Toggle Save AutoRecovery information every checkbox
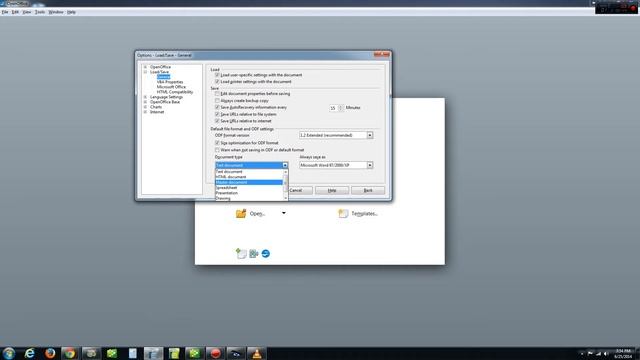The image size is (640, 360). coord(217,107)
